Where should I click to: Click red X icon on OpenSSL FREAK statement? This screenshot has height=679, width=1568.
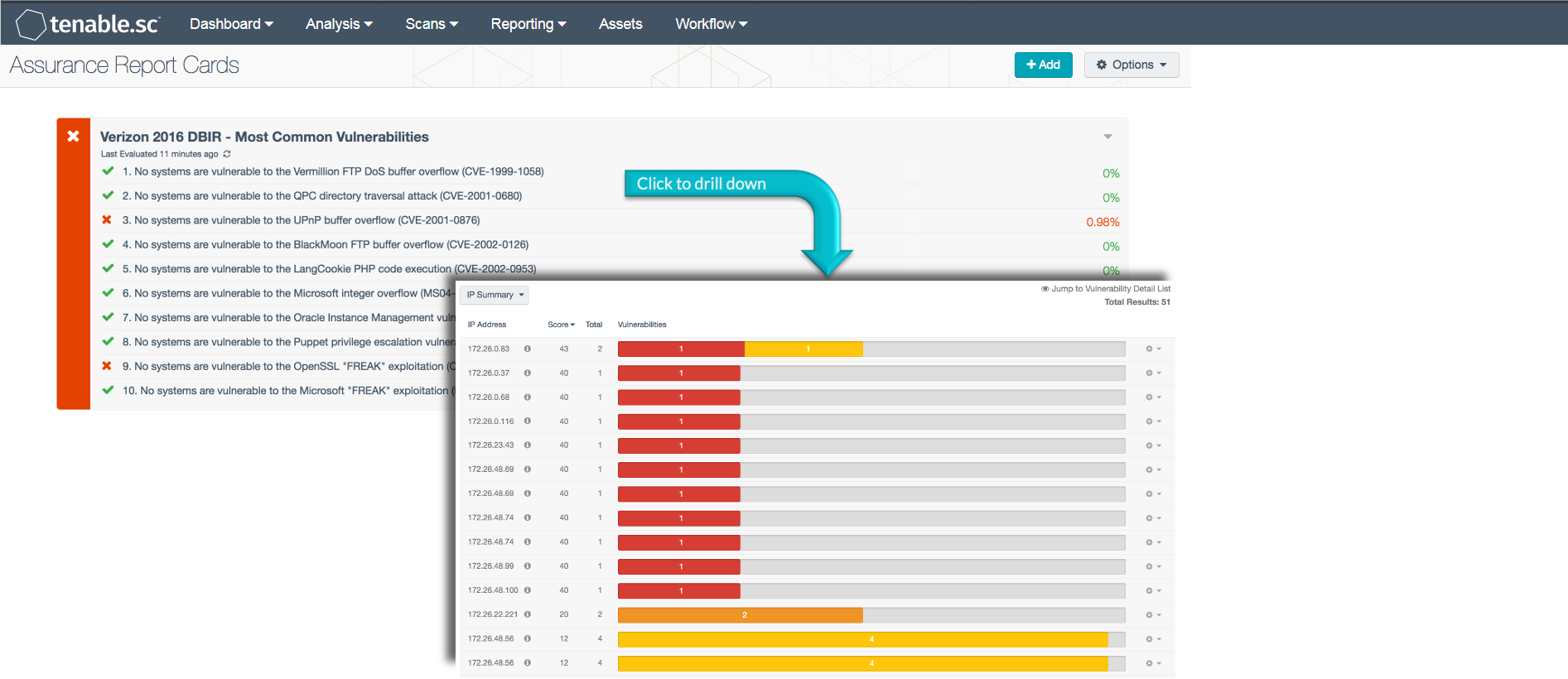[x=107, y=366]
